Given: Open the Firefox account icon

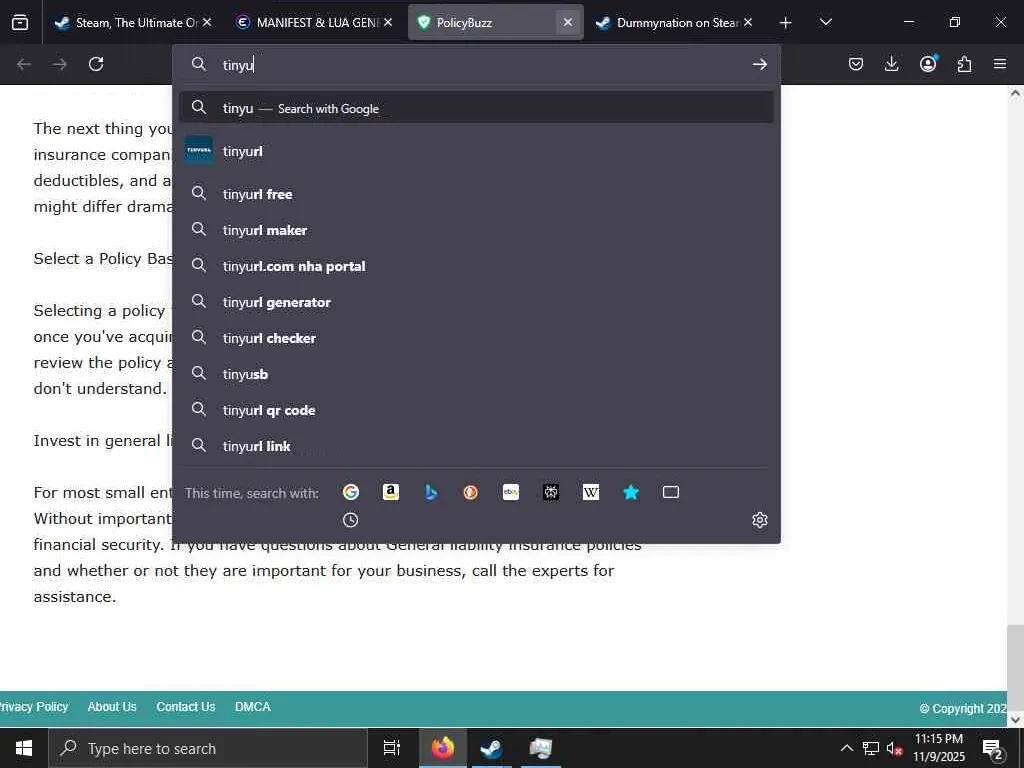Looking at the screenshot, I should click(928, 64).
